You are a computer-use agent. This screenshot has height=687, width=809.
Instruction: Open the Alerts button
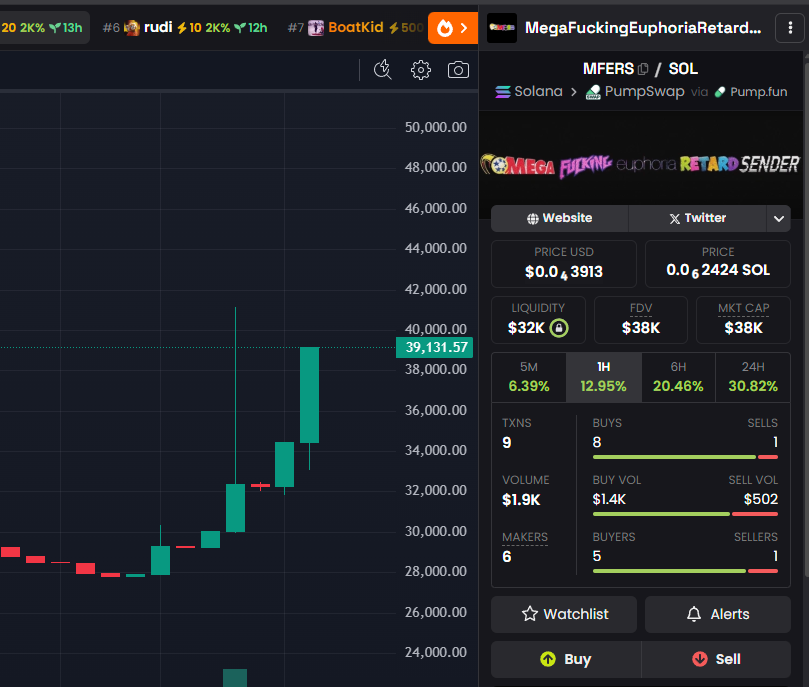(718, 614)
